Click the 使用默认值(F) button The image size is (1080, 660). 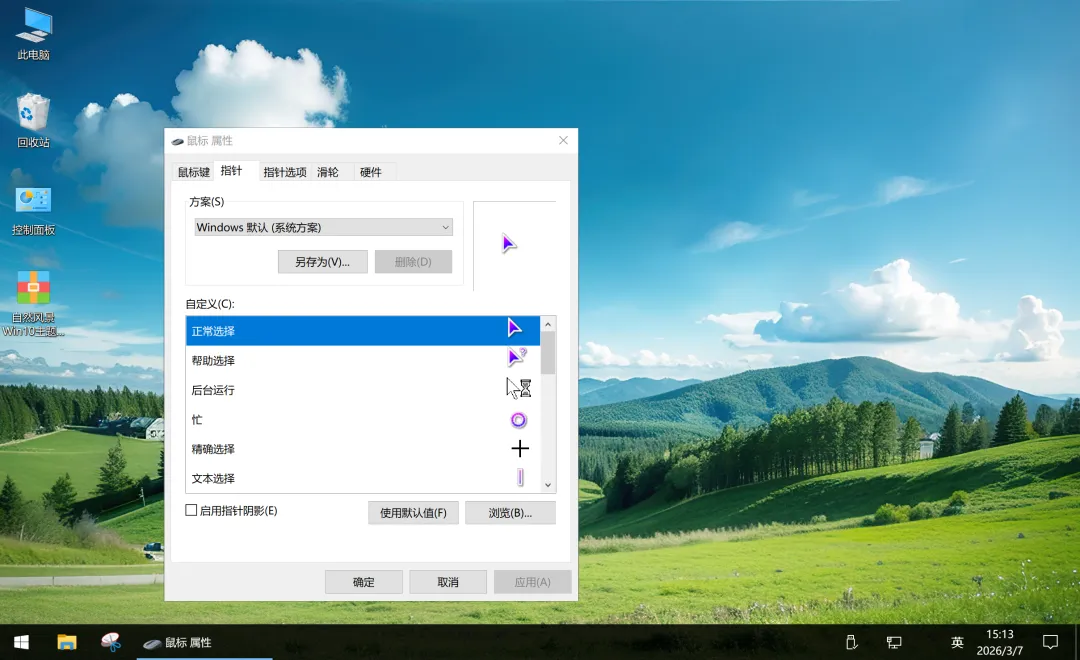pyautogui.click(x=413, y=513)
